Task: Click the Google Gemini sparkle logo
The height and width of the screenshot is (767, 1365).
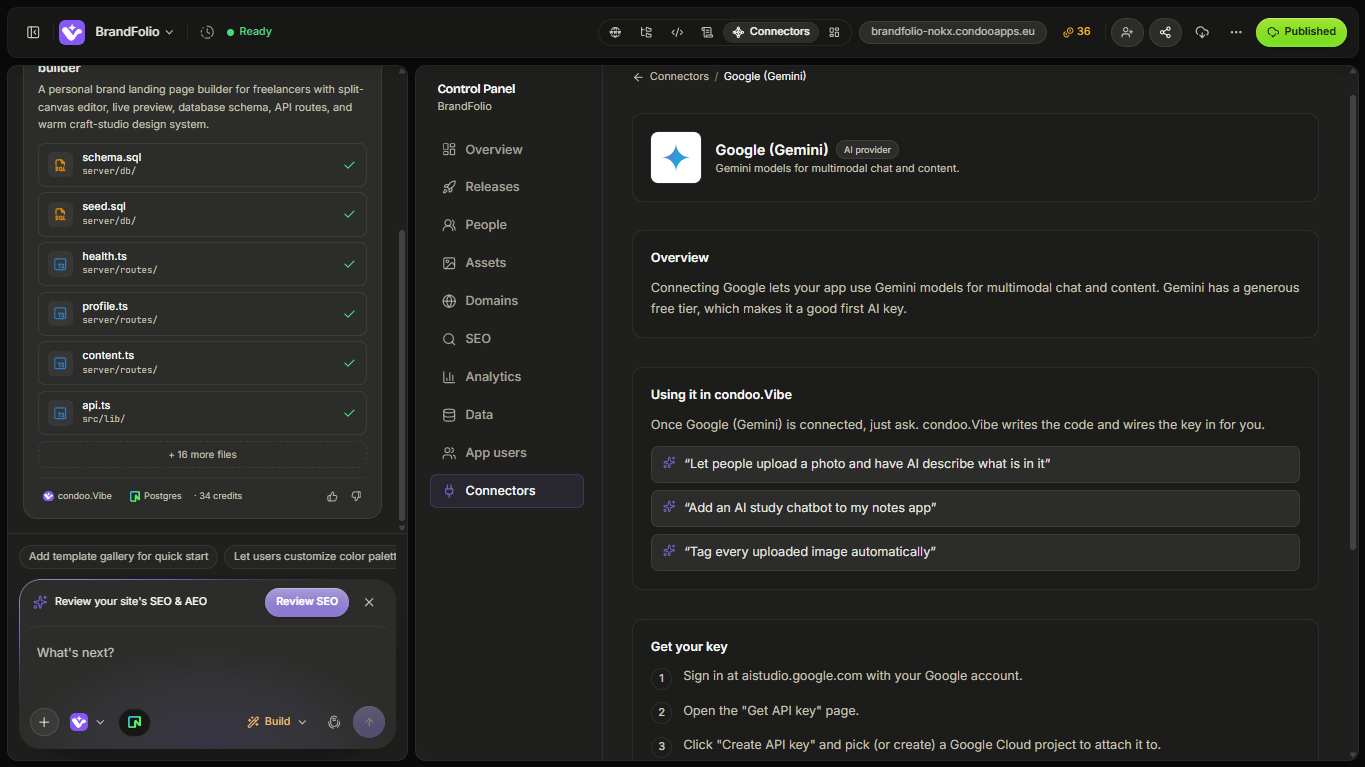Action: coord(676,158)
